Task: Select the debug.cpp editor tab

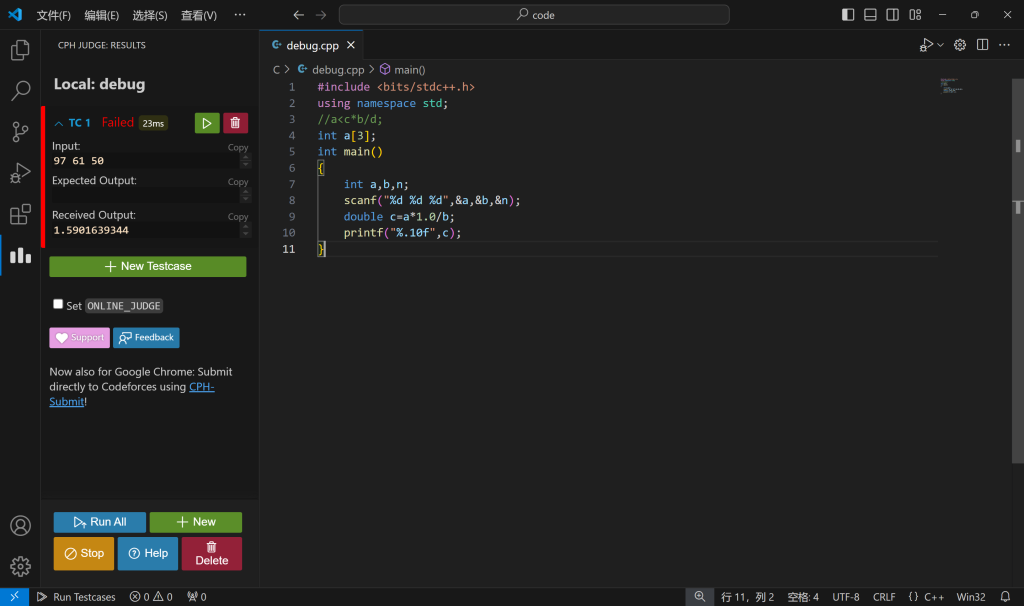Action: tap(311, 45)
